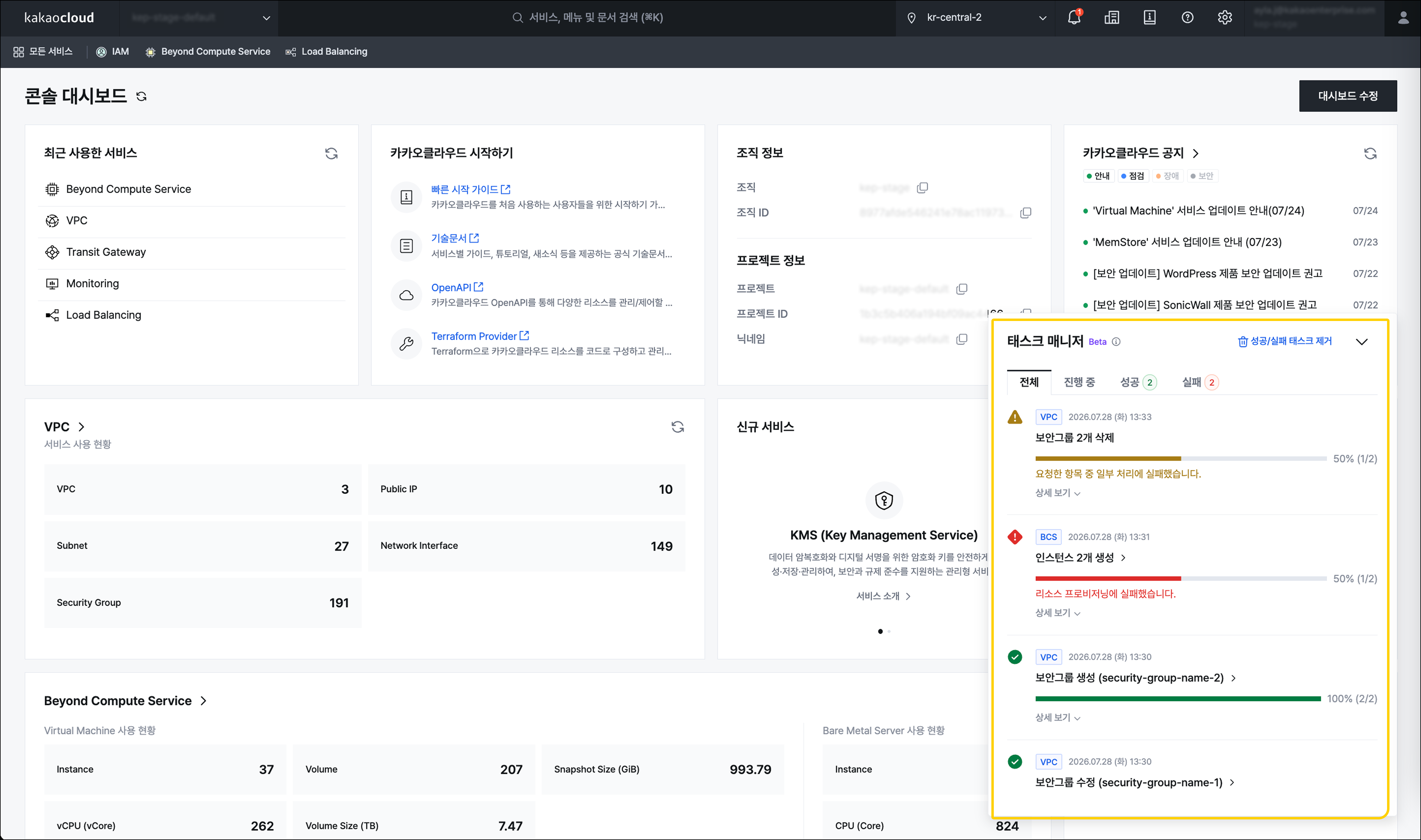
Task: Refresh the KakaoCloud notice card
Action: (1370, 154)
